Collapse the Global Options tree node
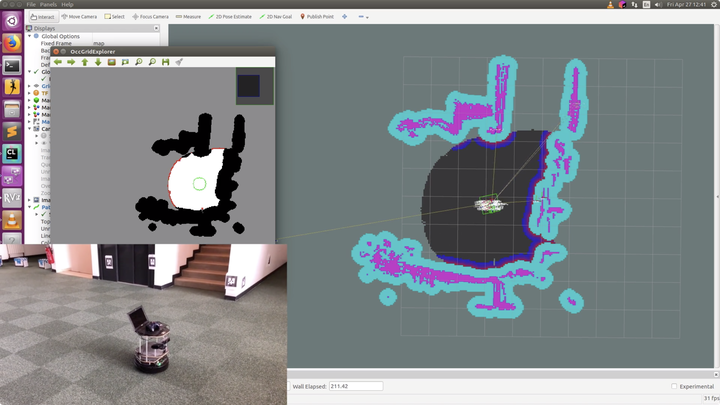This screenshot has width=720, height=405. (x=29, y=36)
